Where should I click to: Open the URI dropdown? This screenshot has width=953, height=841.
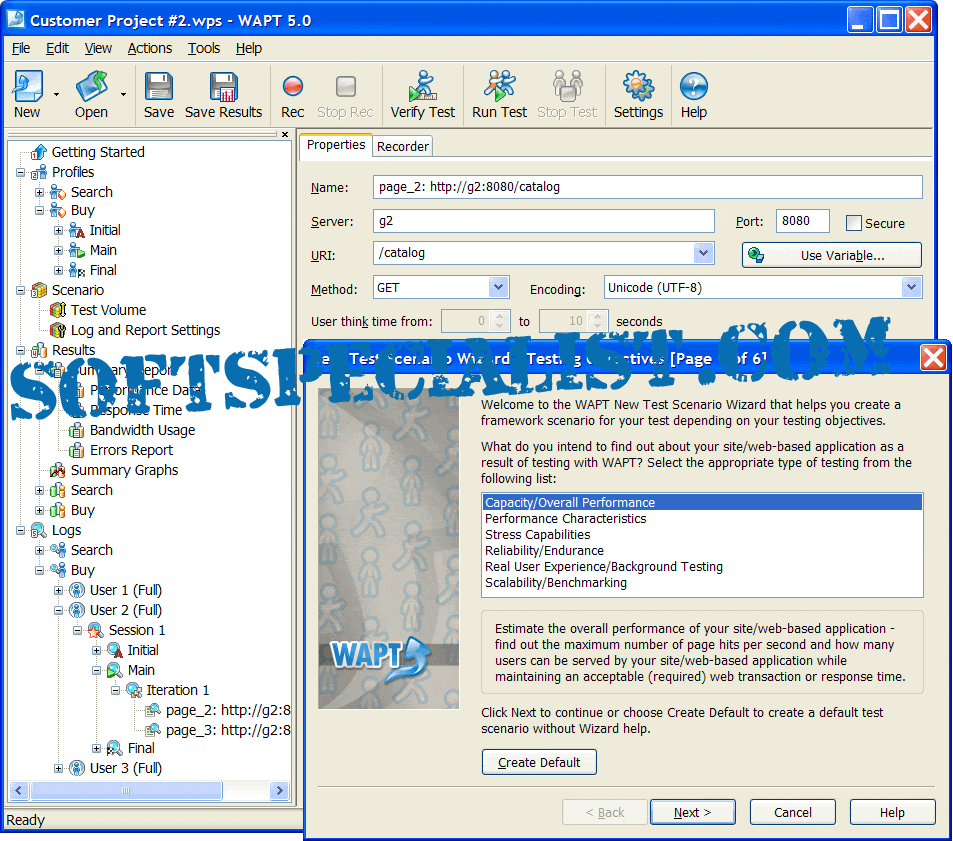point(703,253)
